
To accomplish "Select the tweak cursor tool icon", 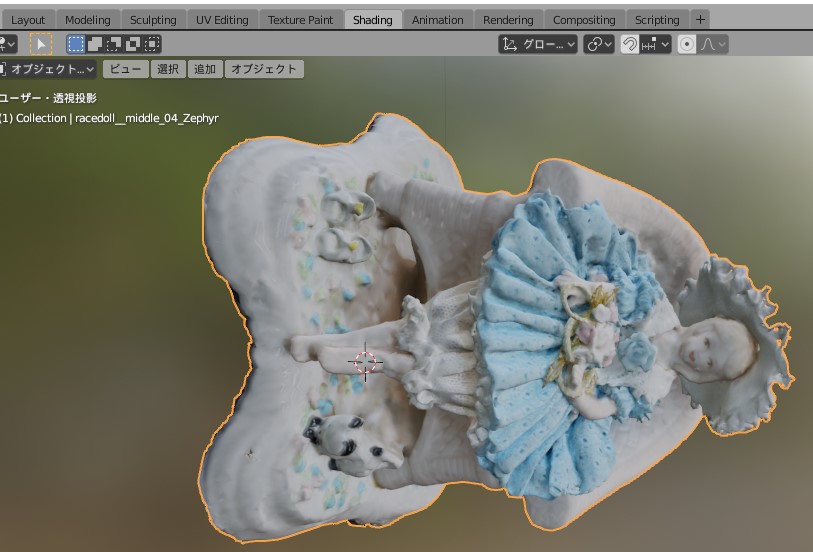I will (x=40, y=44).
